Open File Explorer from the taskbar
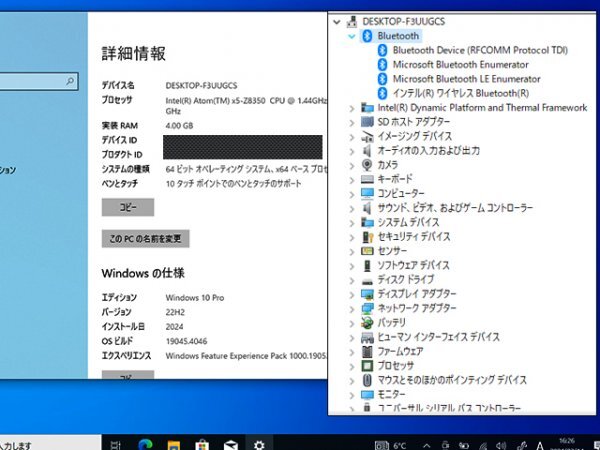The width and height of the screenshot is (600, 450). point(174,445)
